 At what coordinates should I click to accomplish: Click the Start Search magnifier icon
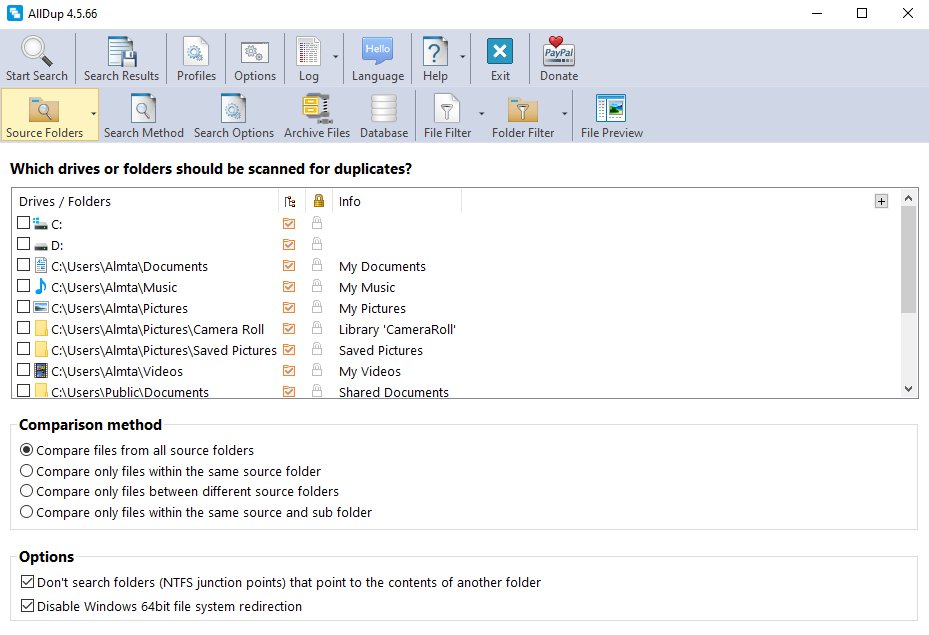pyautogui.click(x=37, y=52)
